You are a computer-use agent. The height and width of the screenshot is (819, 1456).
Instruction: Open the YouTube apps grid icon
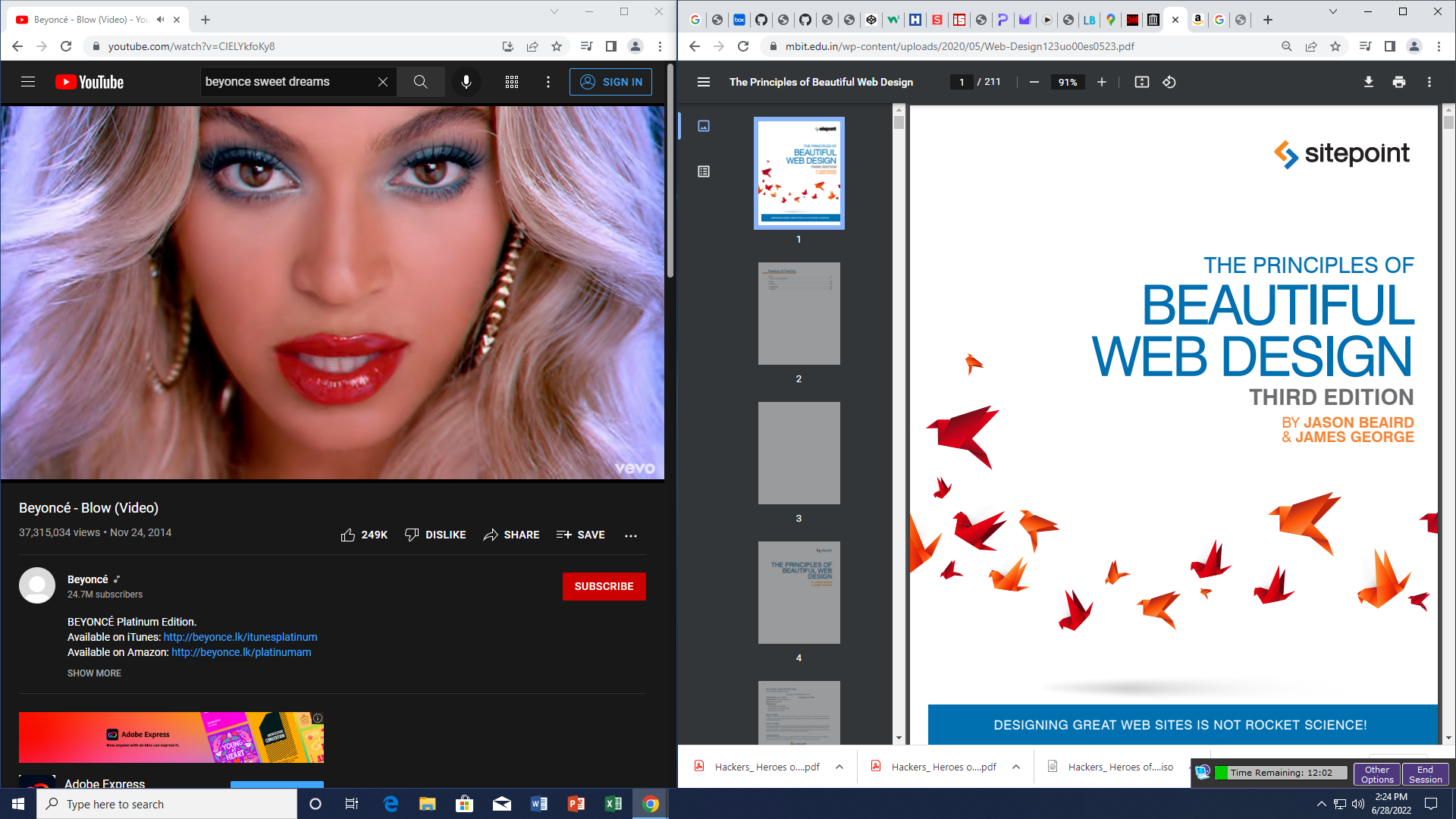512,82
